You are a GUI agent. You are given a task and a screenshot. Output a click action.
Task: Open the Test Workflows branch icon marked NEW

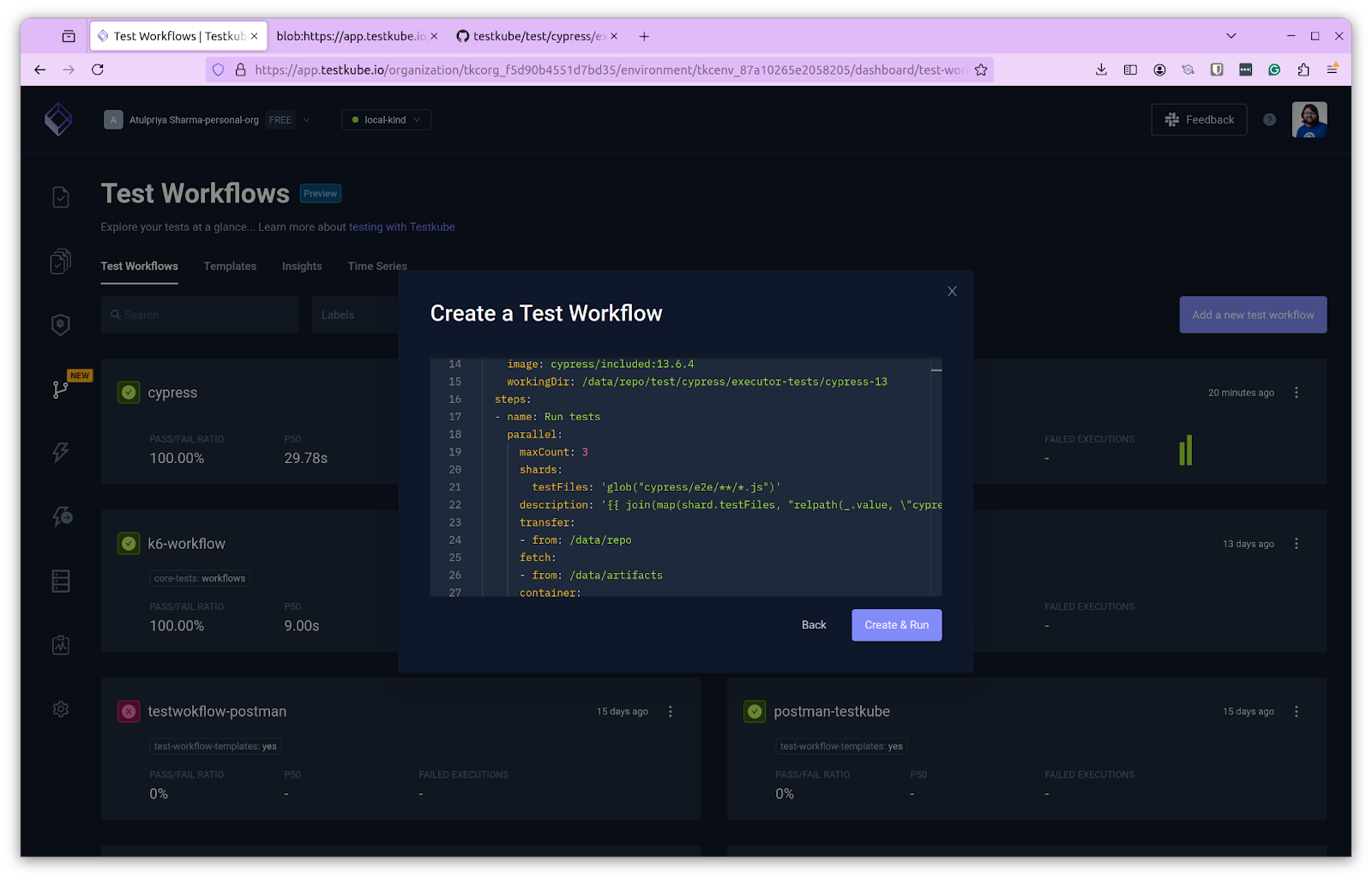coord(61,389)
